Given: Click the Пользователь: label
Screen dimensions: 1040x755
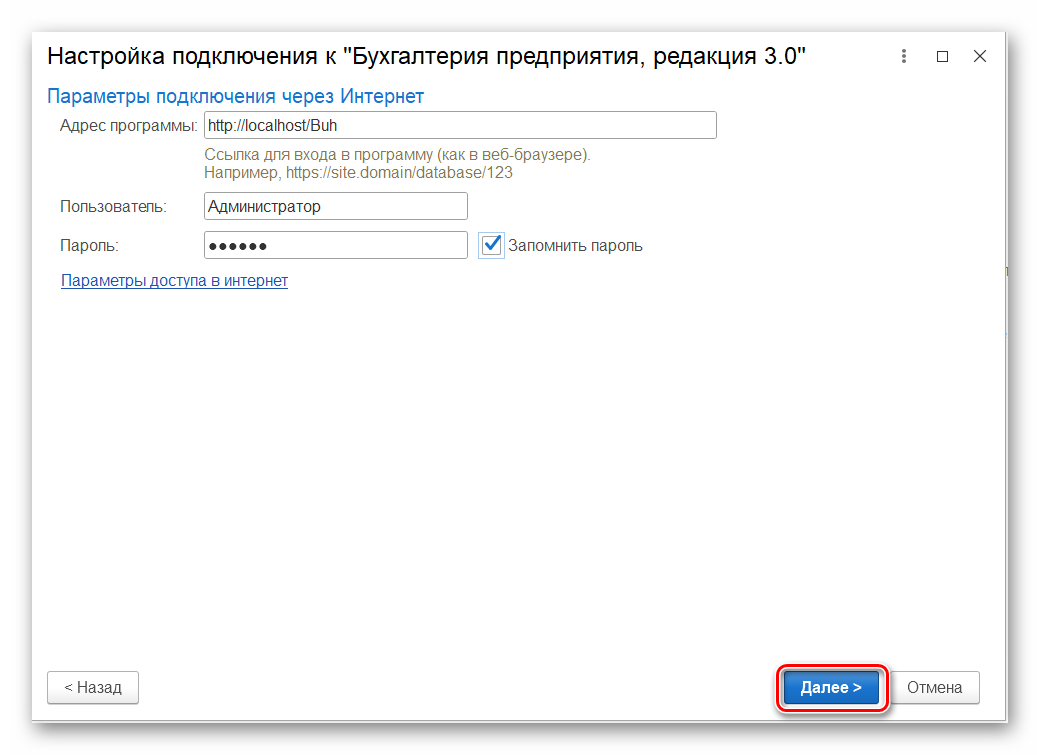Looking at the screenshot, I should (113, 207).
